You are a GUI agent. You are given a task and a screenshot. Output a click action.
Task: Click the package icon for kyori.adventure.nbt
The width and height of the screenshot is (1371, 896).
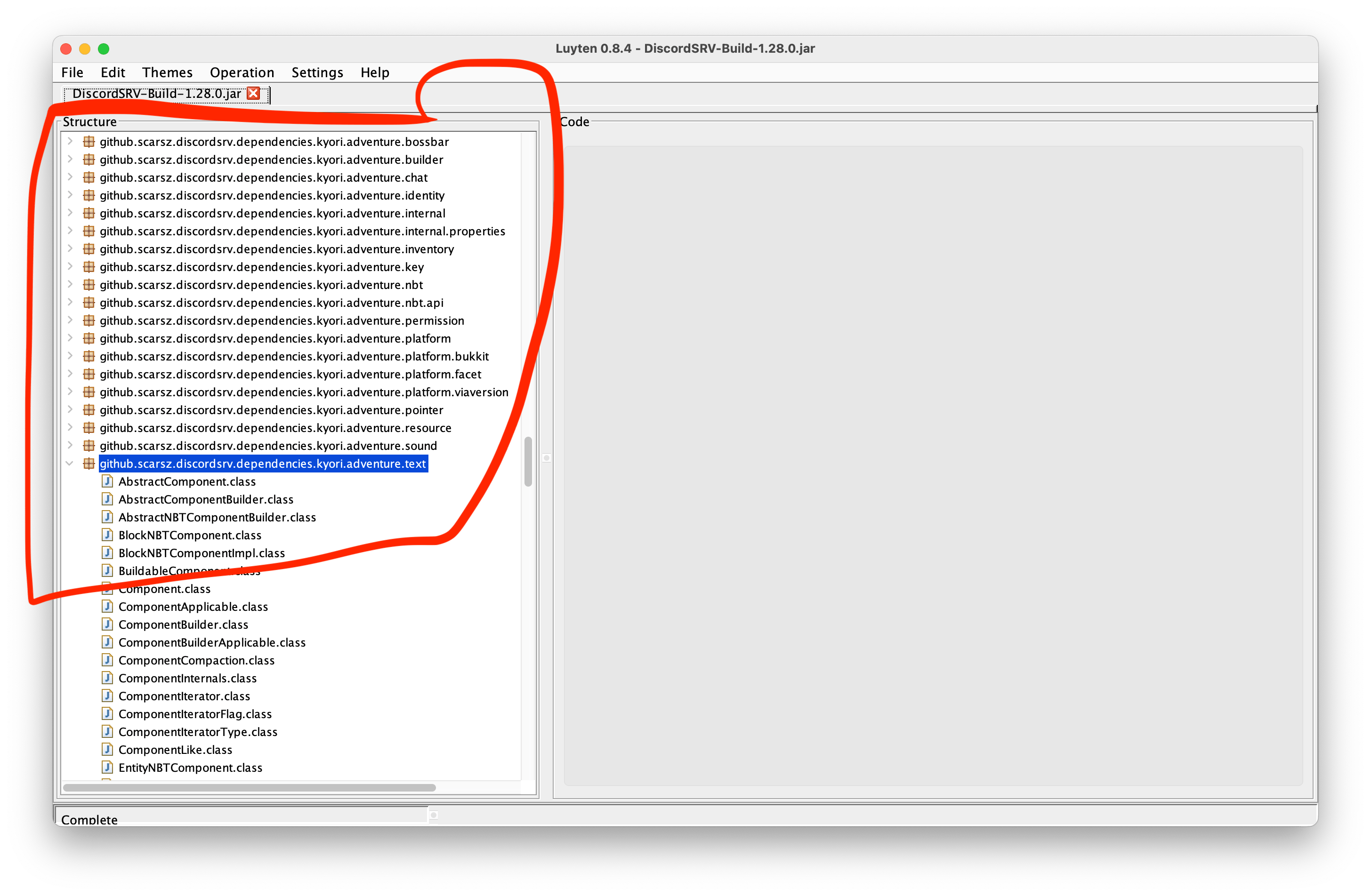pos(89,284)
